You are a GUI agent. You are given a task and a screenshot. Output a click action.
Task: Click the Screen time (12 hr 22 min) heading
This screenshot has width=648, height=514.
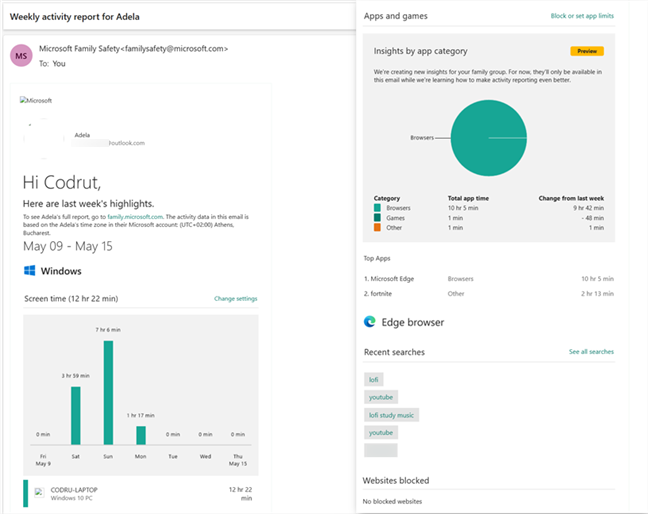point(71,298)
